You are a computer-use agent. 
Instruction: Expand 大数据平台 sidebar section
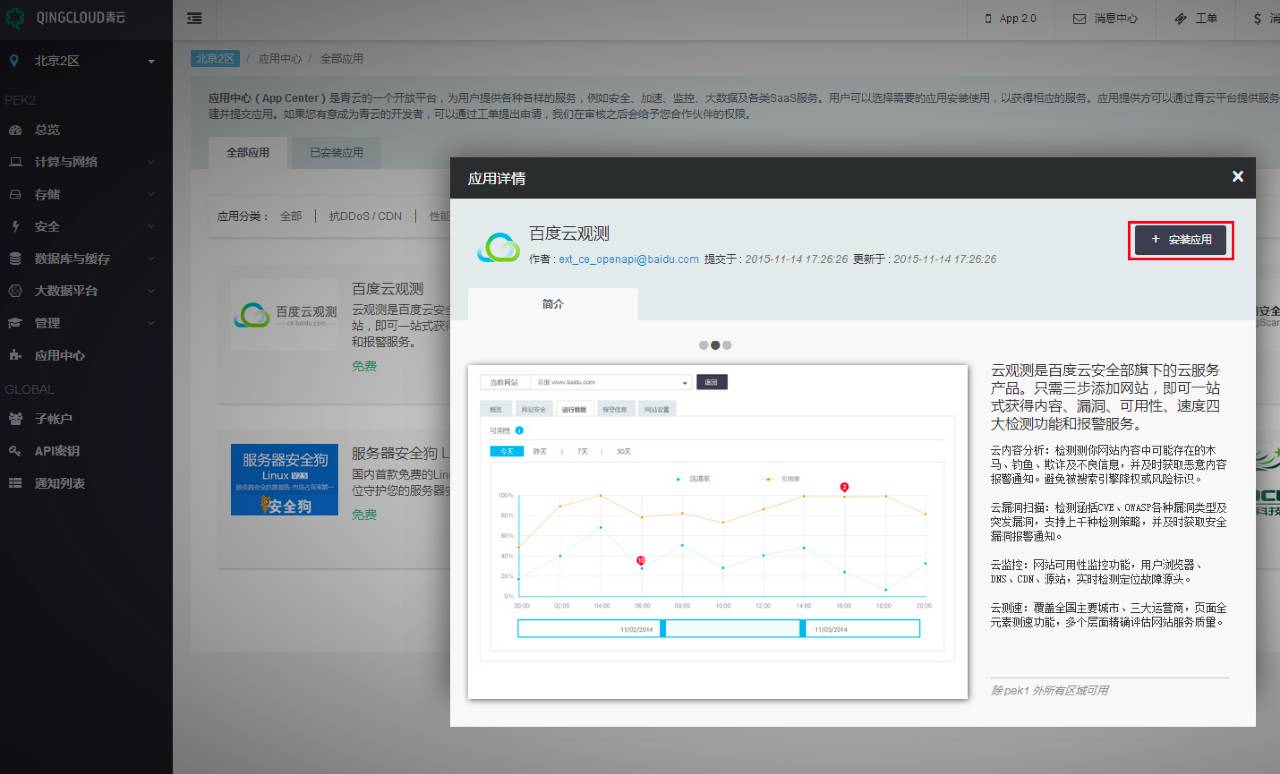(86, 291)
